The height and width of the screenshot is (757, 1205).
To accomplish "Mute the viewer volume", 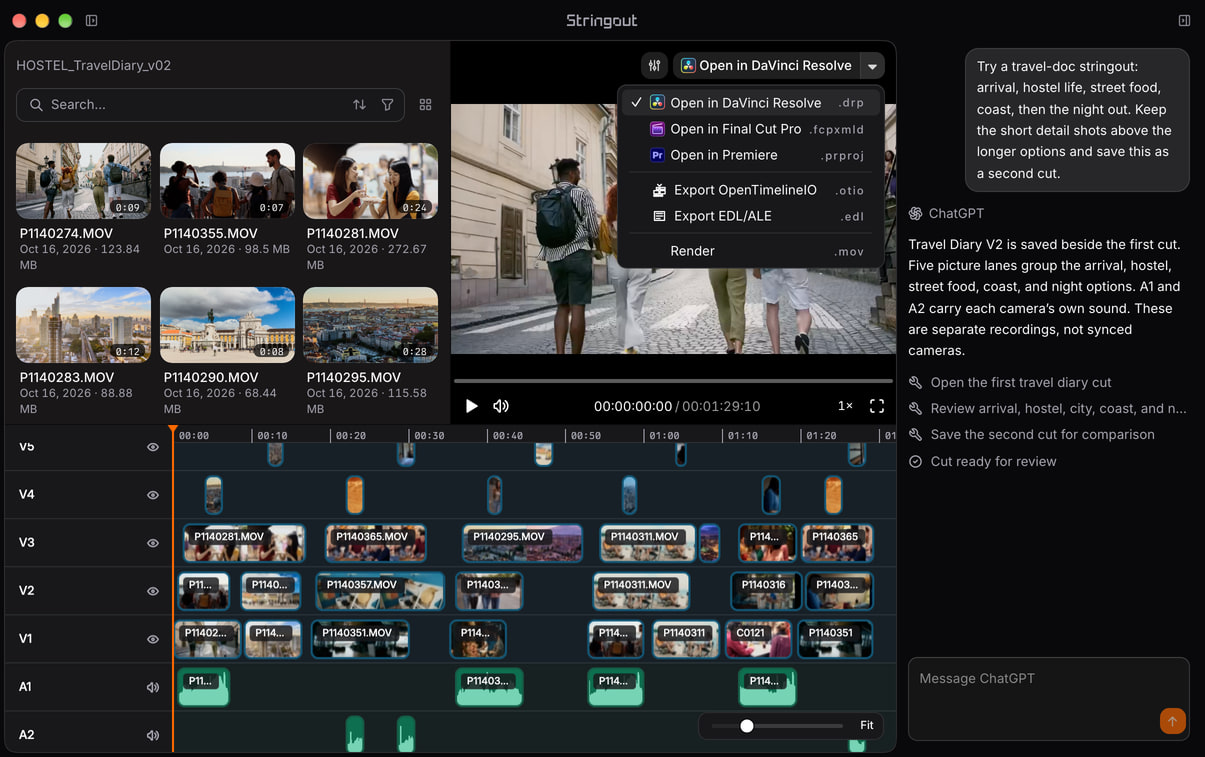I will 501,406.
